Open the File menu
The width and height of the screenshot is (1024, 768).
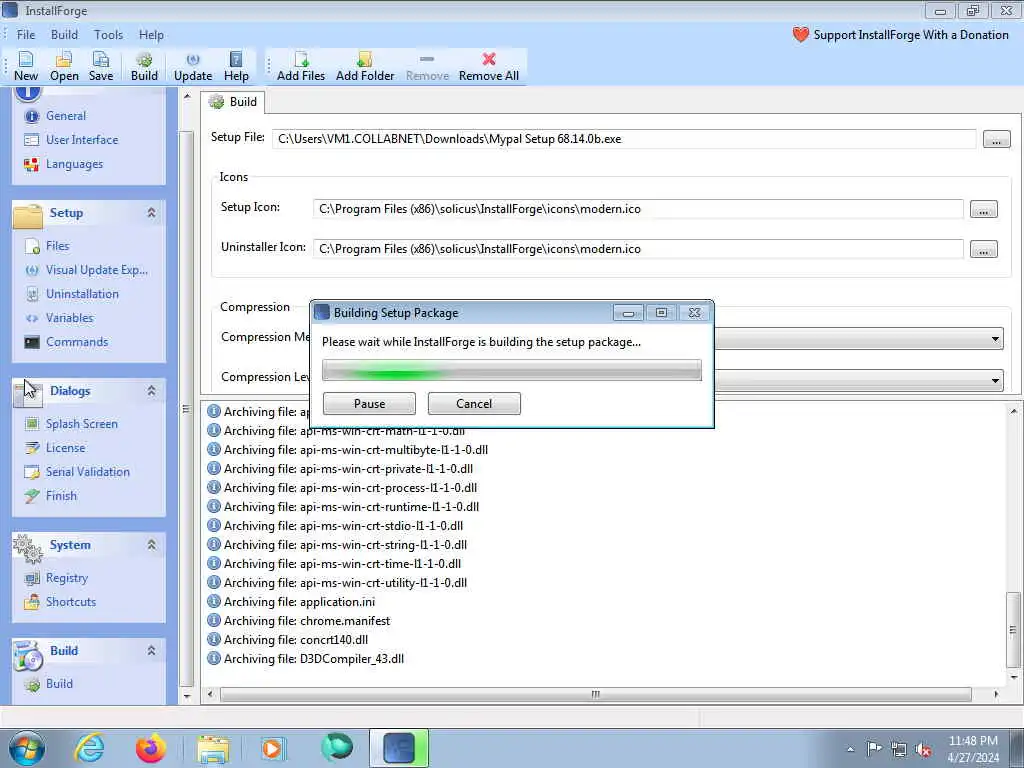26,35
